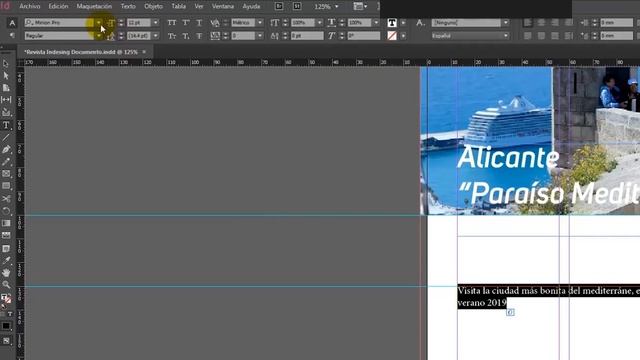
Task: Open the view options button
Action: (x=360, y=6)
